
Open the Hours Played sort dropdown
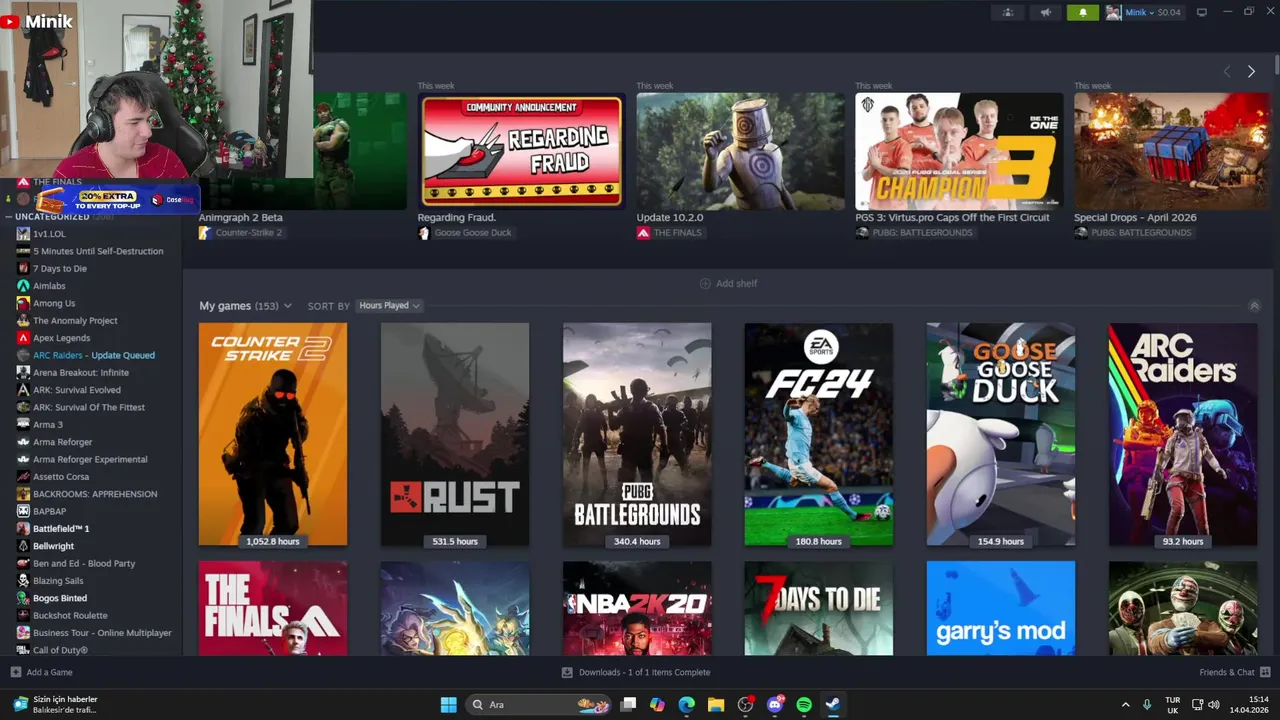[x=389, y=306]
